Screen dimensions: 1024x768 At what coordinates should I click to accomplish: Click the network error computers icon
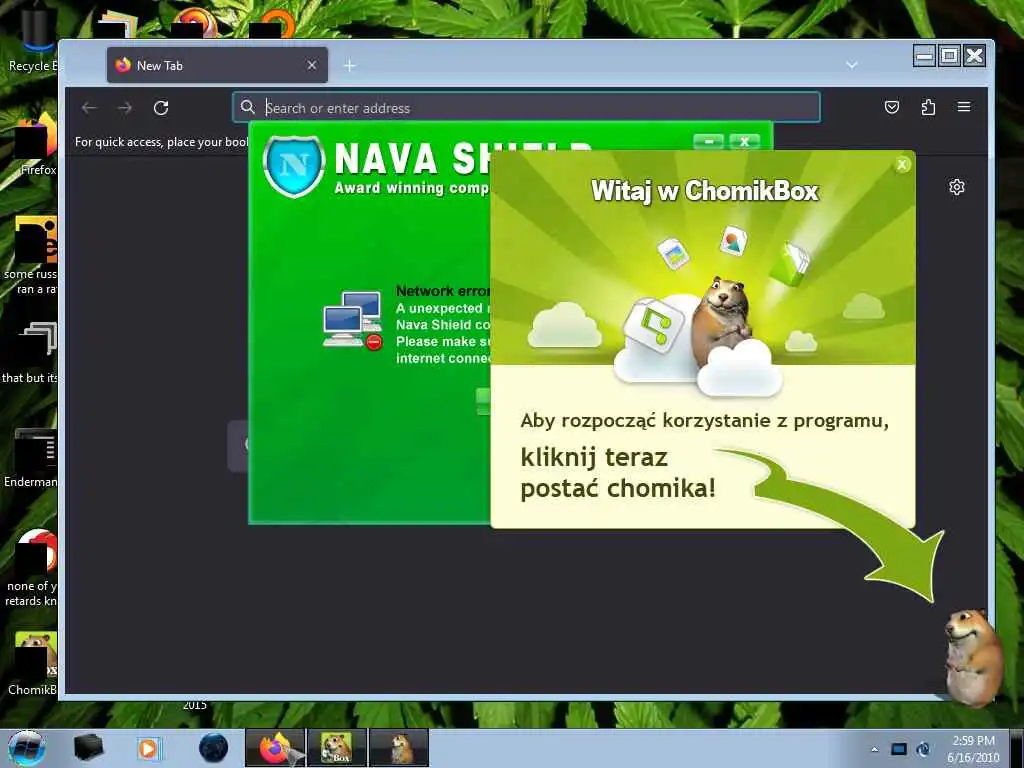353,320
